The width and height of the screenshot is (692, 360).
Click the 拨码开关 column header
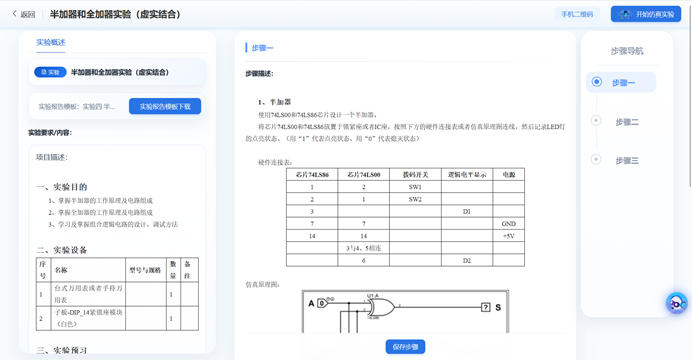[415, 175]
